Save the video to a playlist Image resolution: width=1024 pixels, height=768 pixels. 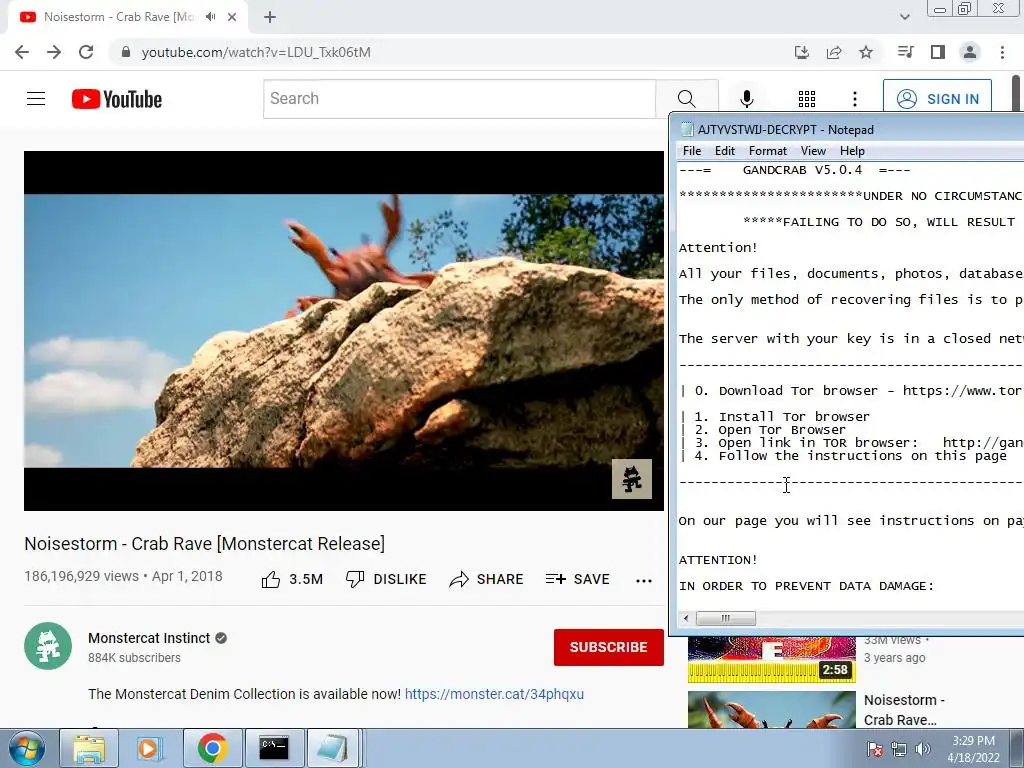point(578,579)
